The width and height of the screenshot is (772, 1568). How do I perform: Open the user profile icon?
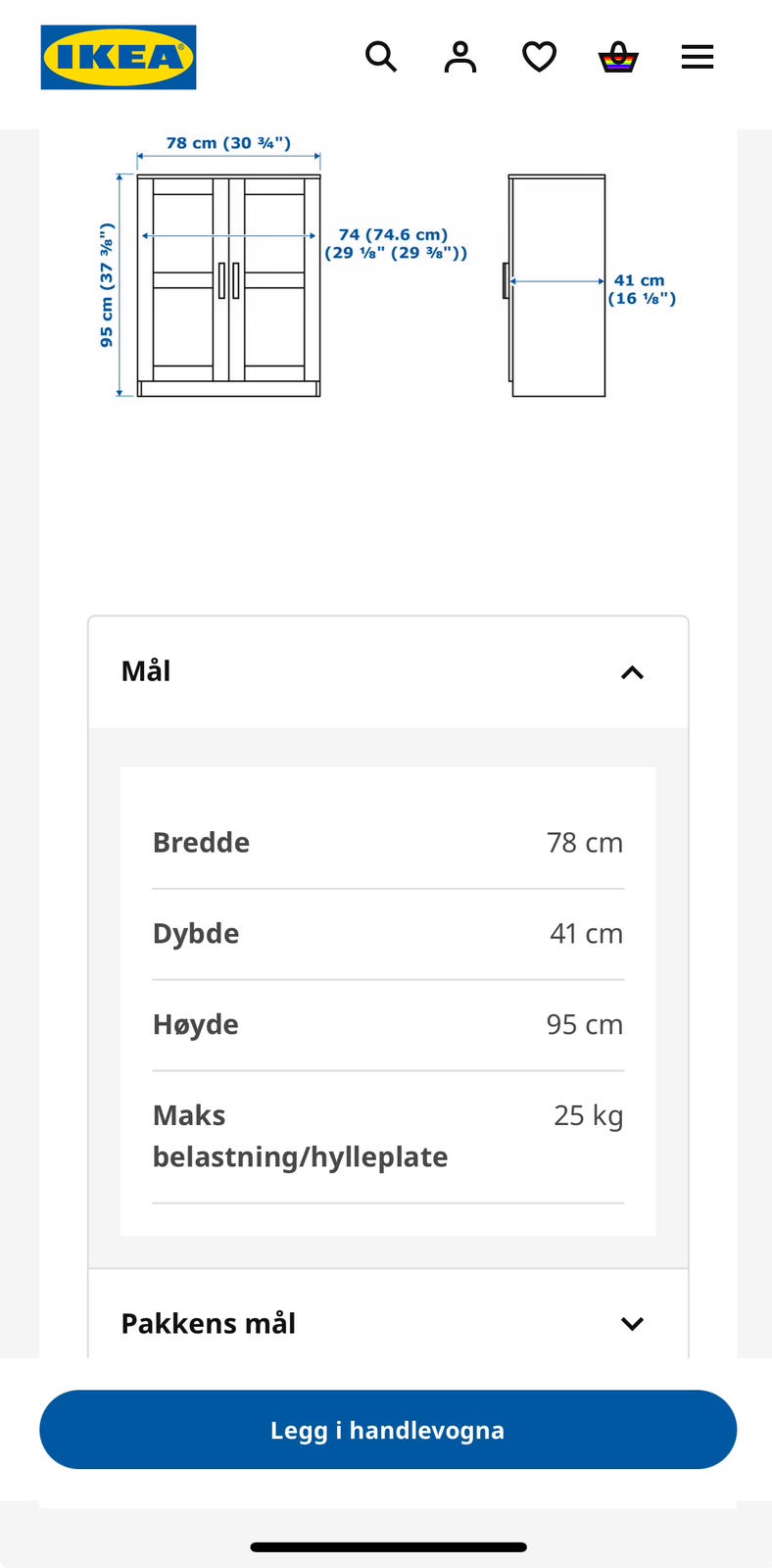coord(460,57)
